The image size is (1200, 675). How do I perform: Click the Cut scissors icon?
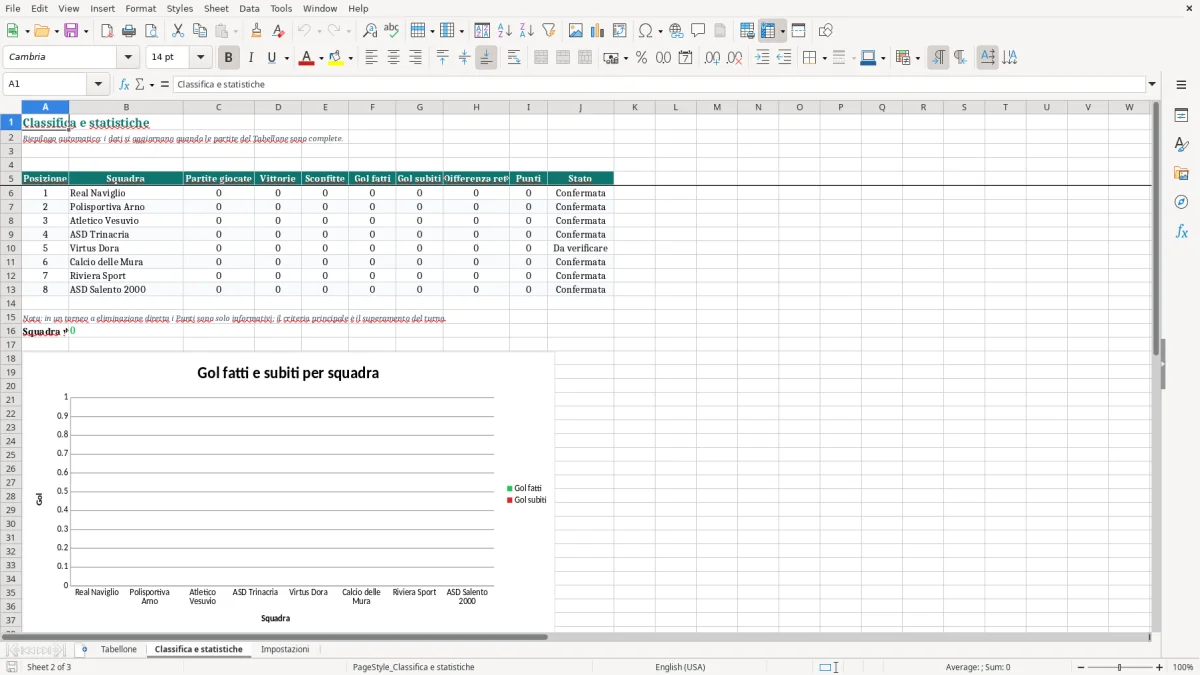(178, 31)
